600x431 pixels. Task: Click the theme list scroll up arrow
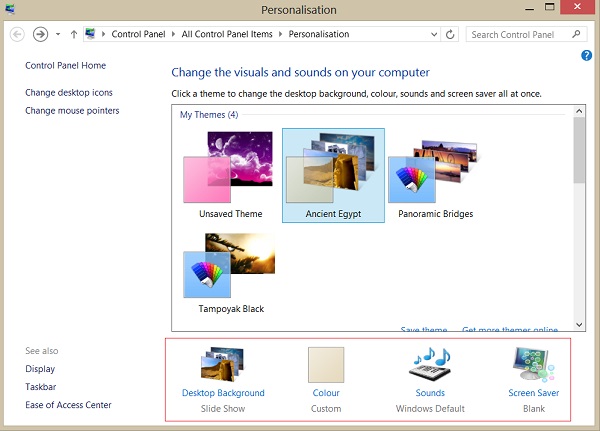tap(579, 111)
